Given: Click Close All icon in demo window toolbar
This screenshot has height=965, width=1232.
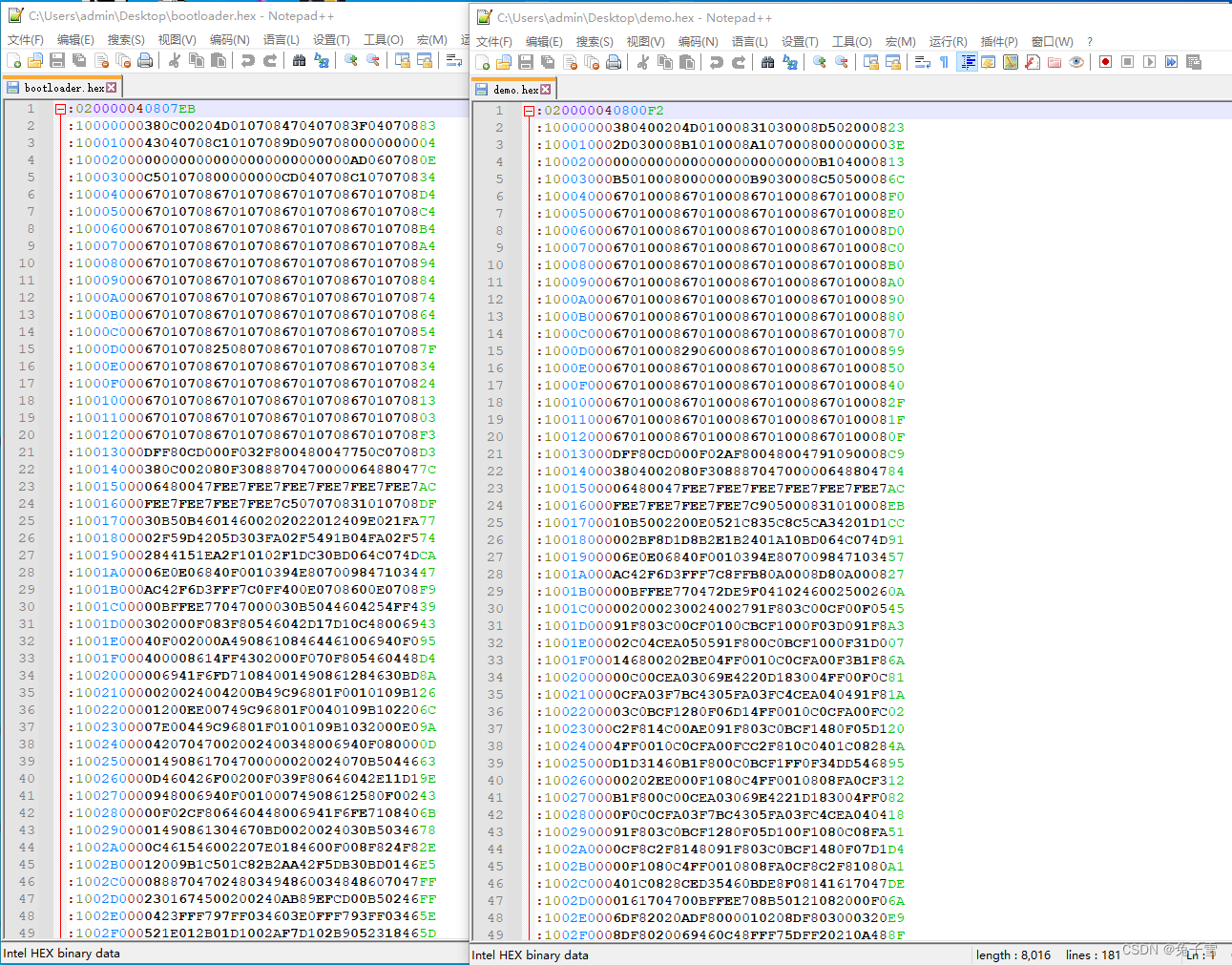Looking at the screenshot, I should (x=592, y=62).
